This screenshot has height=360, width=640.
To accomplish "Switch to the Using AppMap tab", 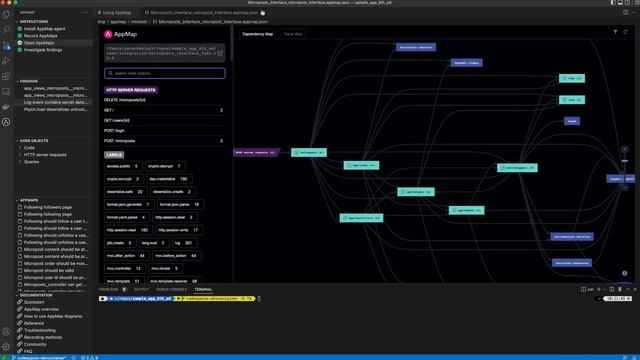I will (x=116, y=13).
